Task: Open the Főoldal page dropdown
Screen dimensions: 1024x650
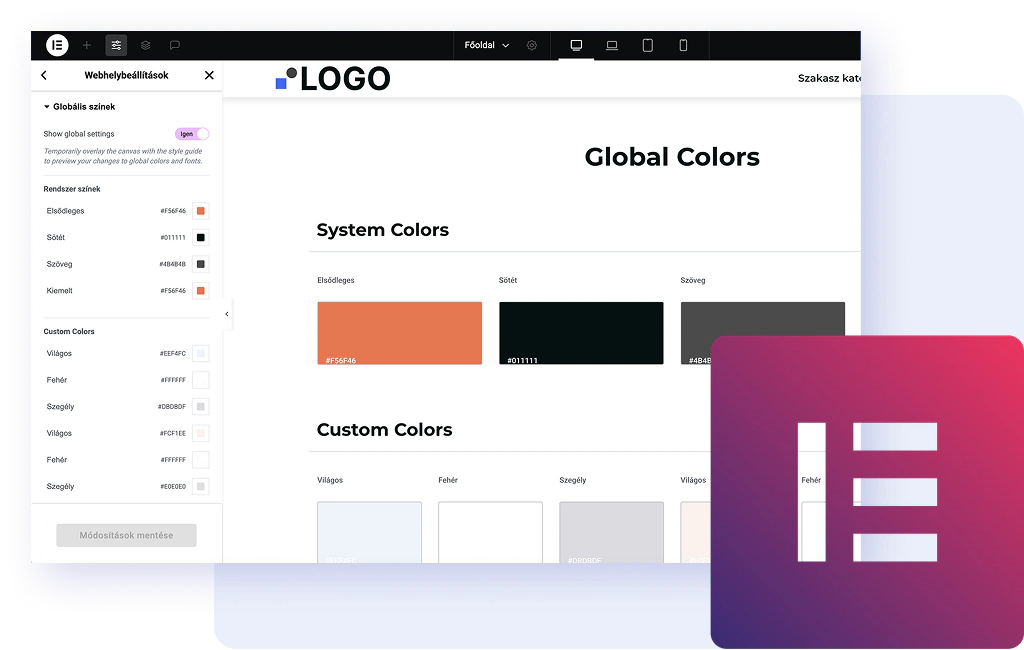Action: (x=486, y=45)
